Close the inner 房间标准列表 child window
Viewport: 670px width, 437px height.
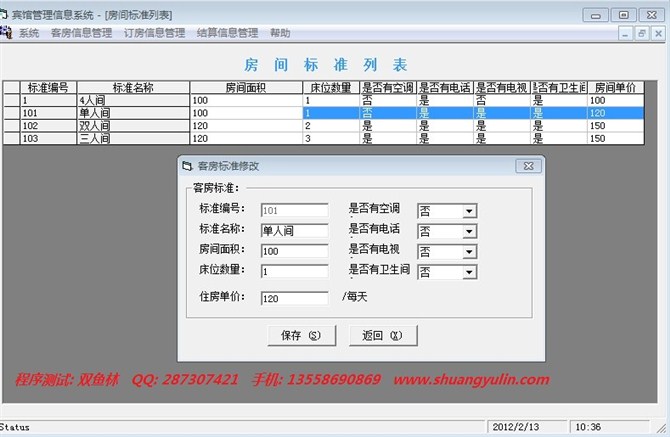point(658,34)
